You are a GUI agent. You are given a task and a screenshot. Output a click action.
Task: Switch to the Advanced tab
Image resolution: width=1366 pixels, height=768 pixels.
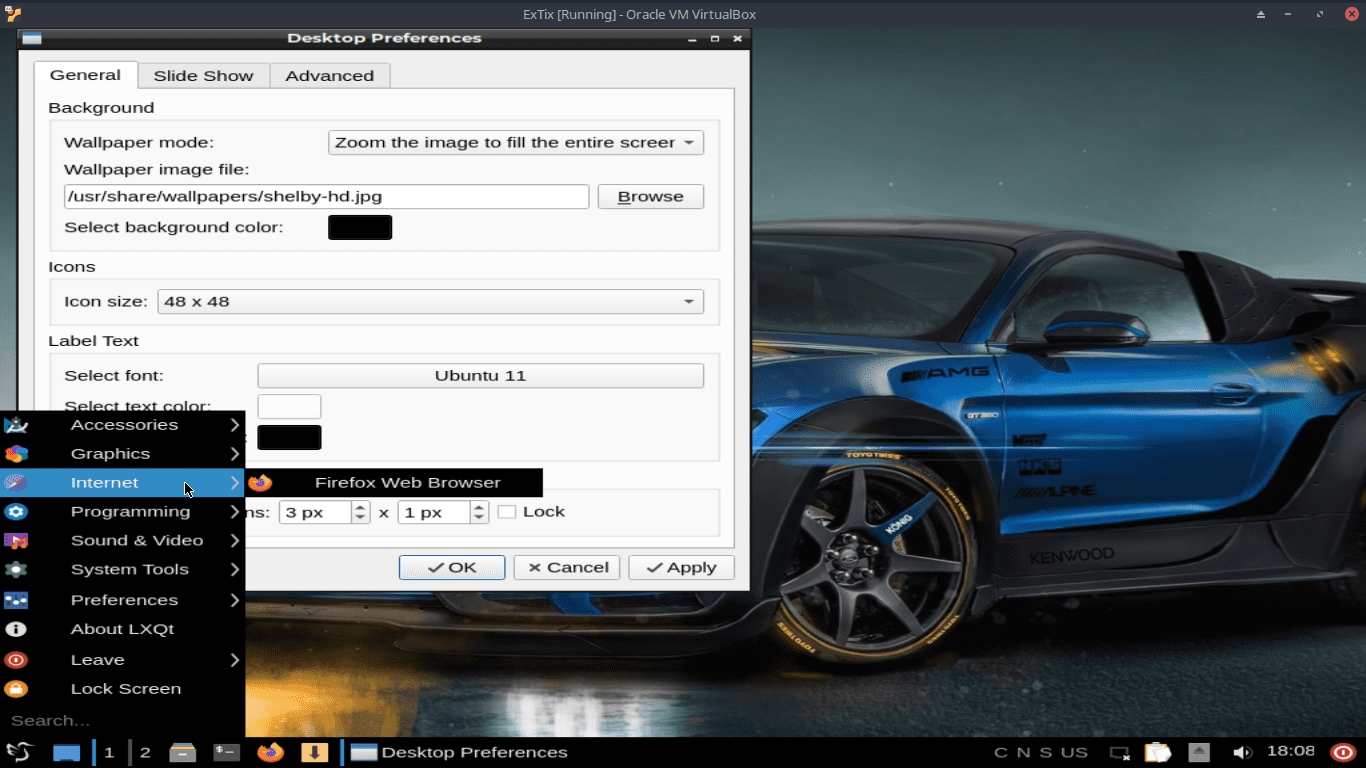(330, 76)
